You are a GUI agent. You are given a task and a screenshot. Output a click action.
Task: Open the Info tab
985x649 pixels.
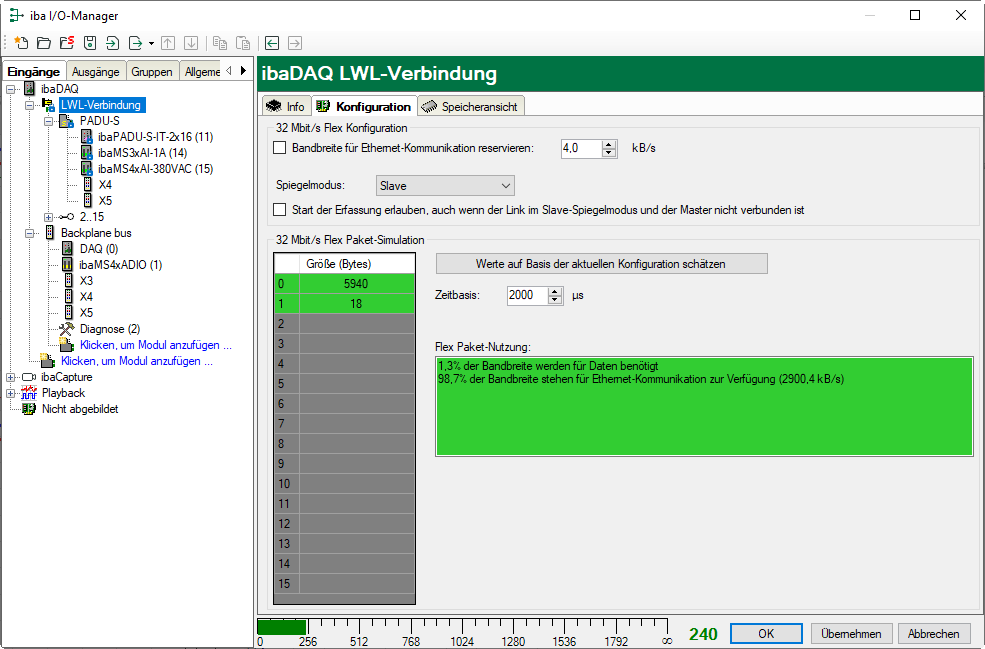tap(286, 106)
